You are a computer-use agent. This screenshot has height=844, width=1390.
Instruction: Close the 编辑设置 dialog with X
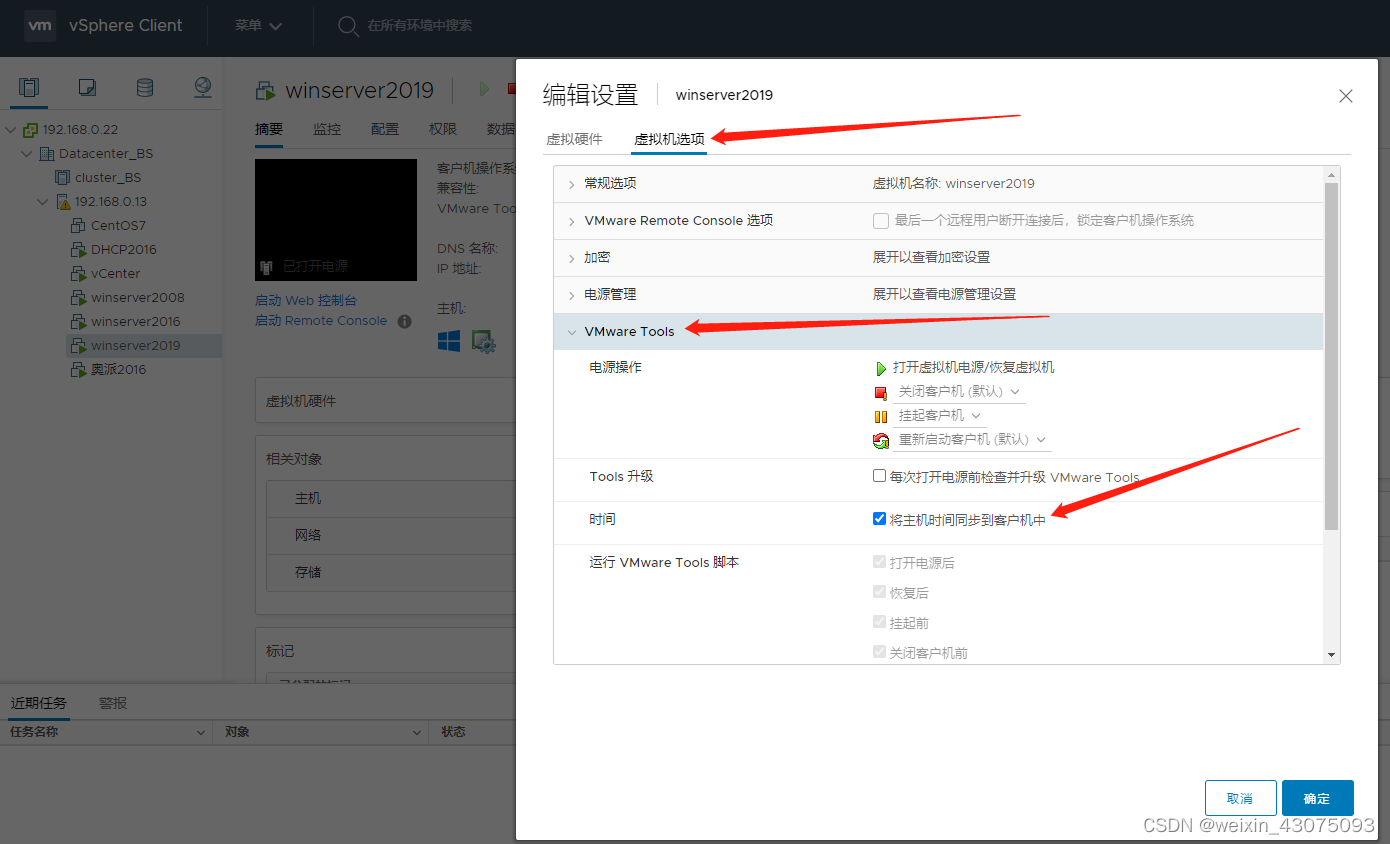point(1346,96)
